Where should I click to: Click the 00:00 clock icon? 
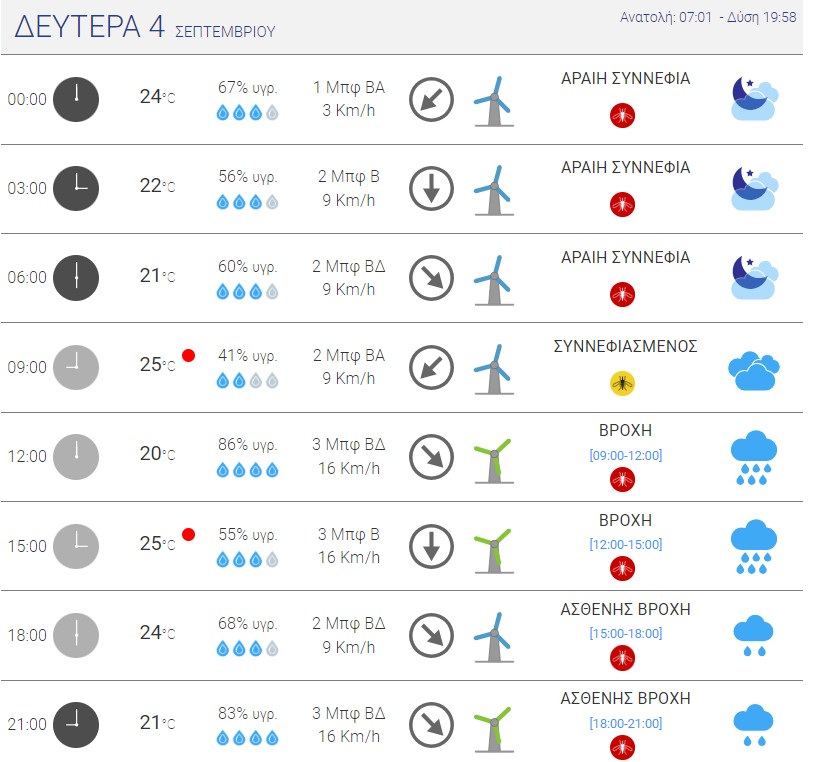click(x=76, y=100)
